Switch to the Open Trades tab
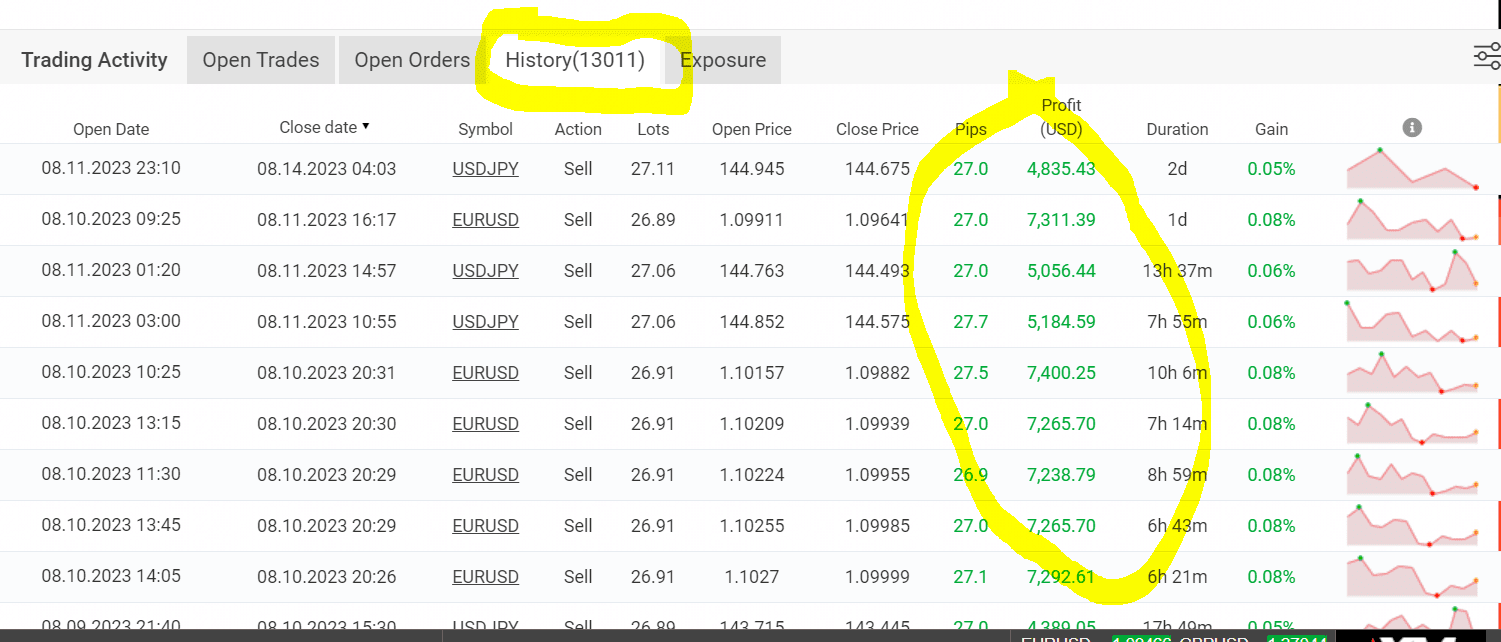1501x642 pixels. (261, 60)
